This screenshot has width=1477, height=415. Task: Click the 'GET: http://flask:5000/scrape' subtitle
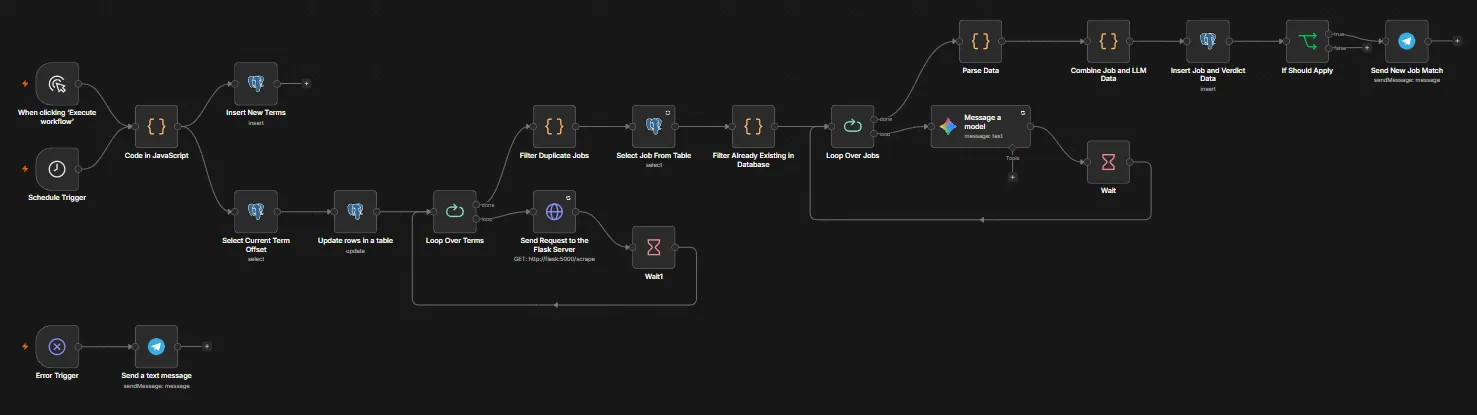555,259
